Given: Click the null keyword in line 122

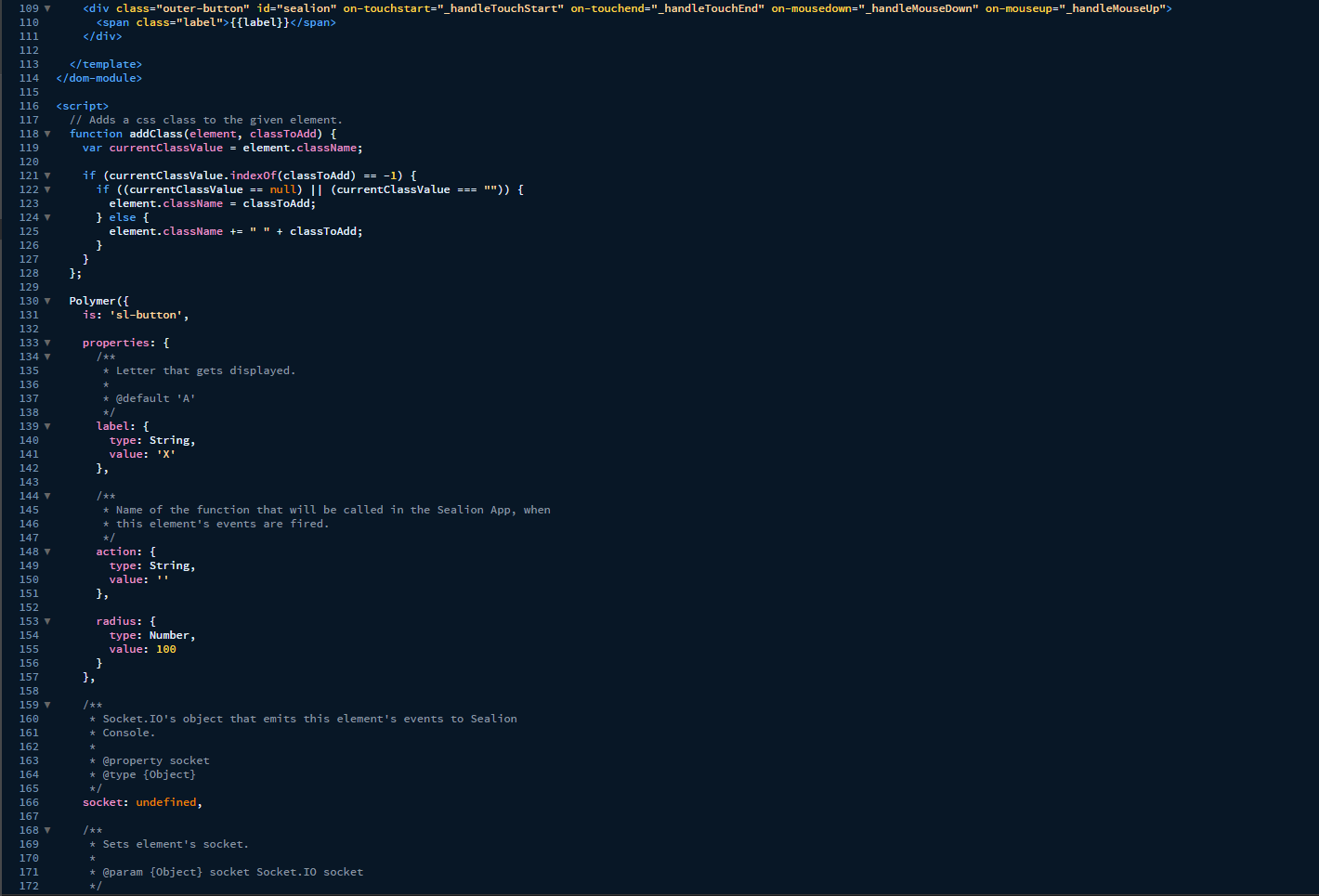Looking at the screenshot, I should coord(283,189).
